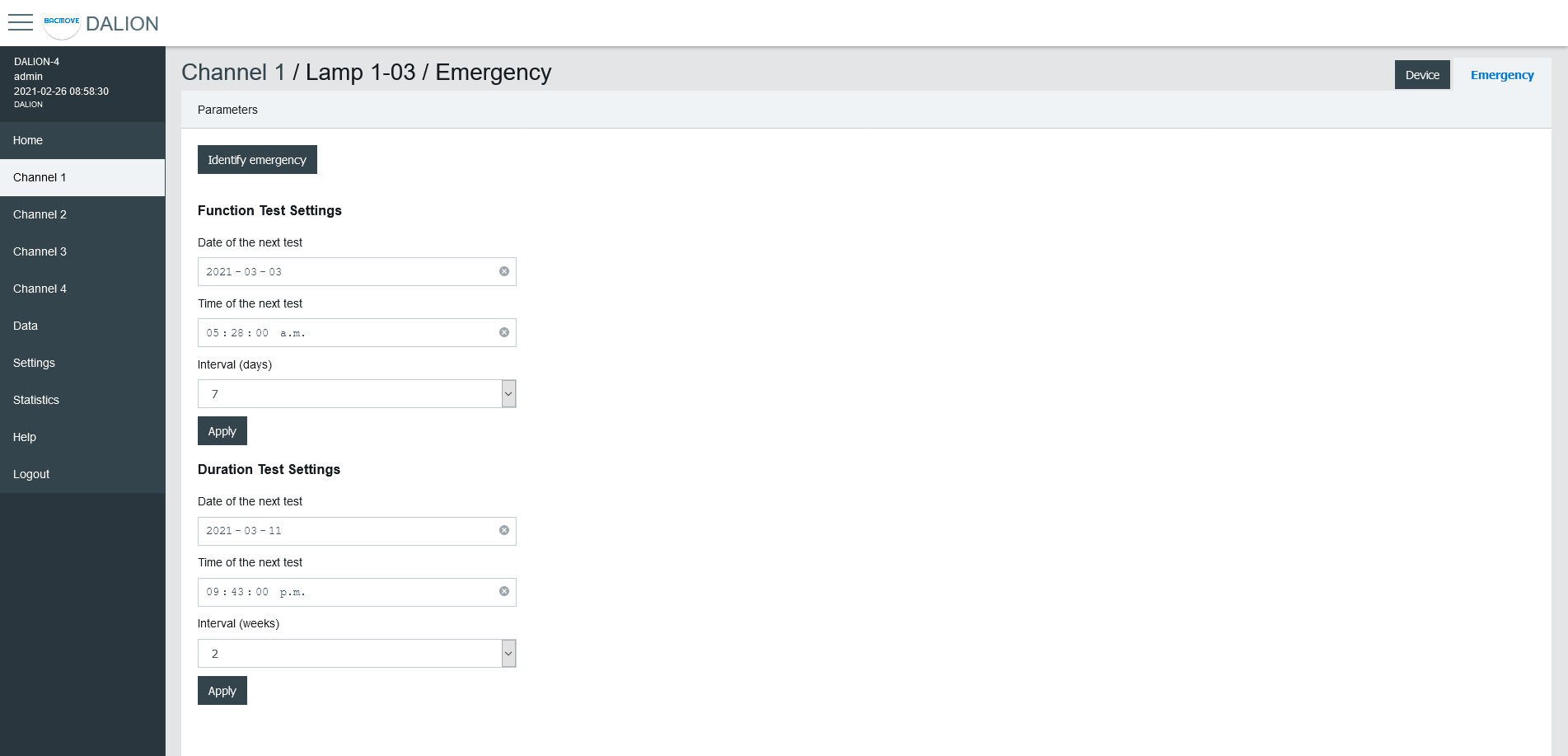Select the Emergency tab
Image resolution: width=1568 pixels, height=756 pixels.
click(x=1501, y=74)
